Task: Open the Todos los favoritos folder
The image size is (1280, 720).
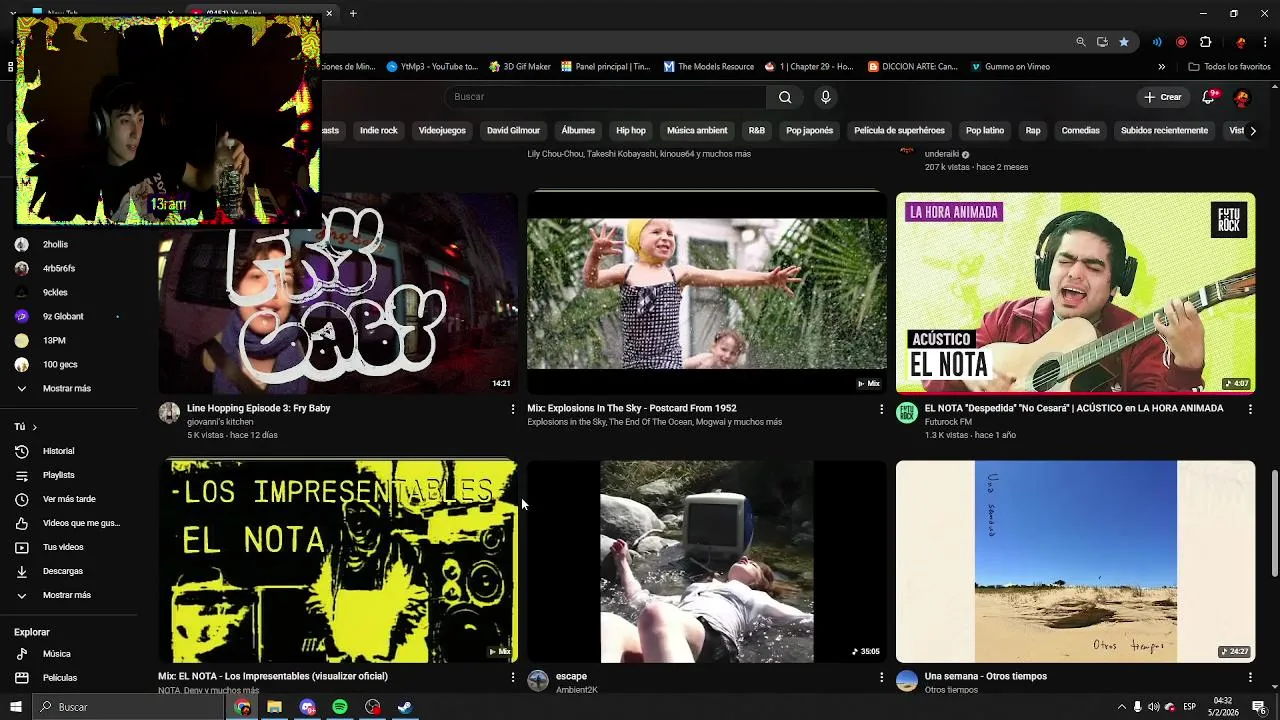Action: (x=1229, y=67)
